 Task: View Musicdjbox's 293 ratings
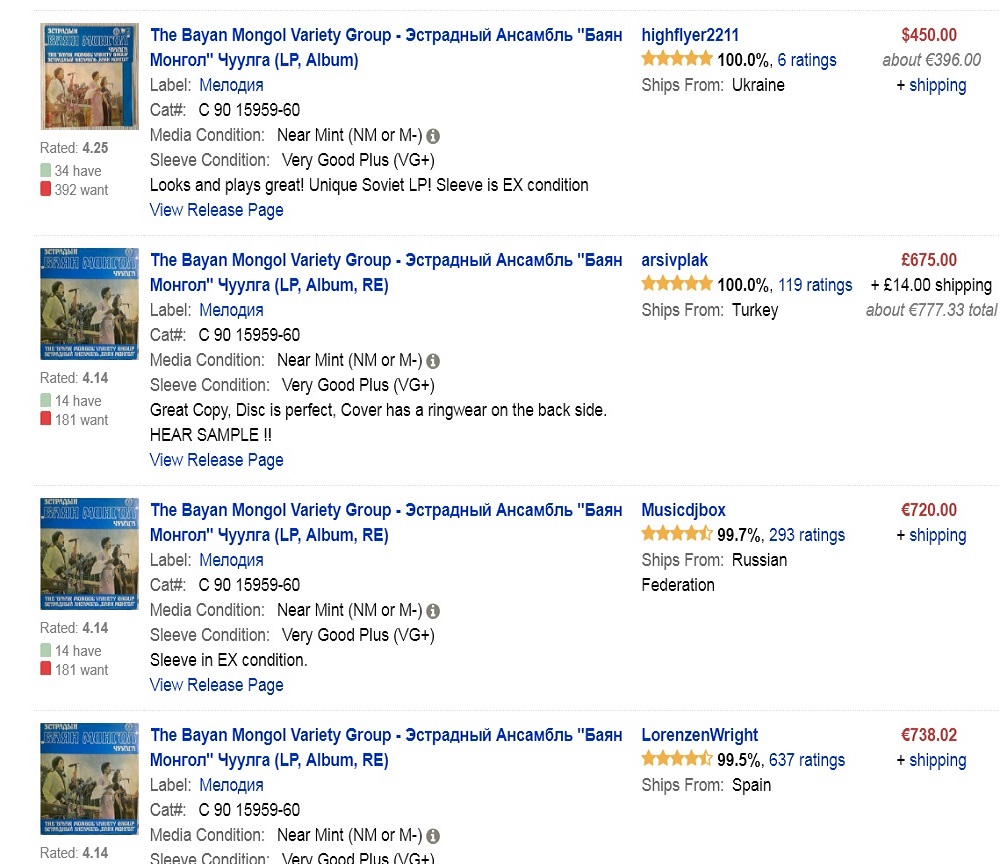[807, 535]
